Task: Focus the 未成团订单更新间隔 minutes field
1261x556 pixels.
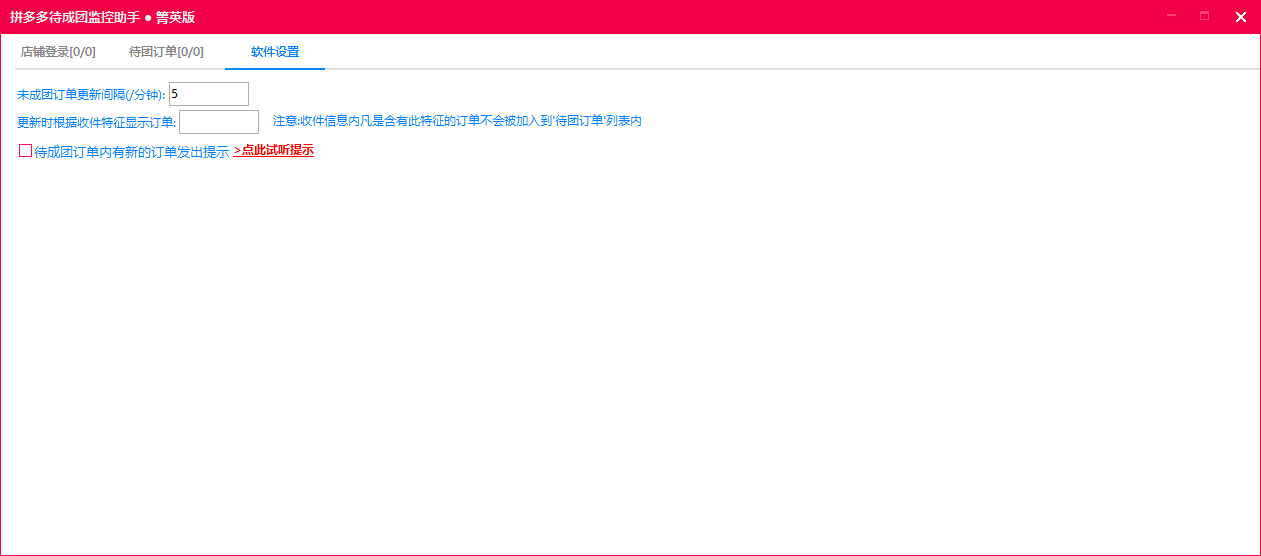Action: click(209, 94)
